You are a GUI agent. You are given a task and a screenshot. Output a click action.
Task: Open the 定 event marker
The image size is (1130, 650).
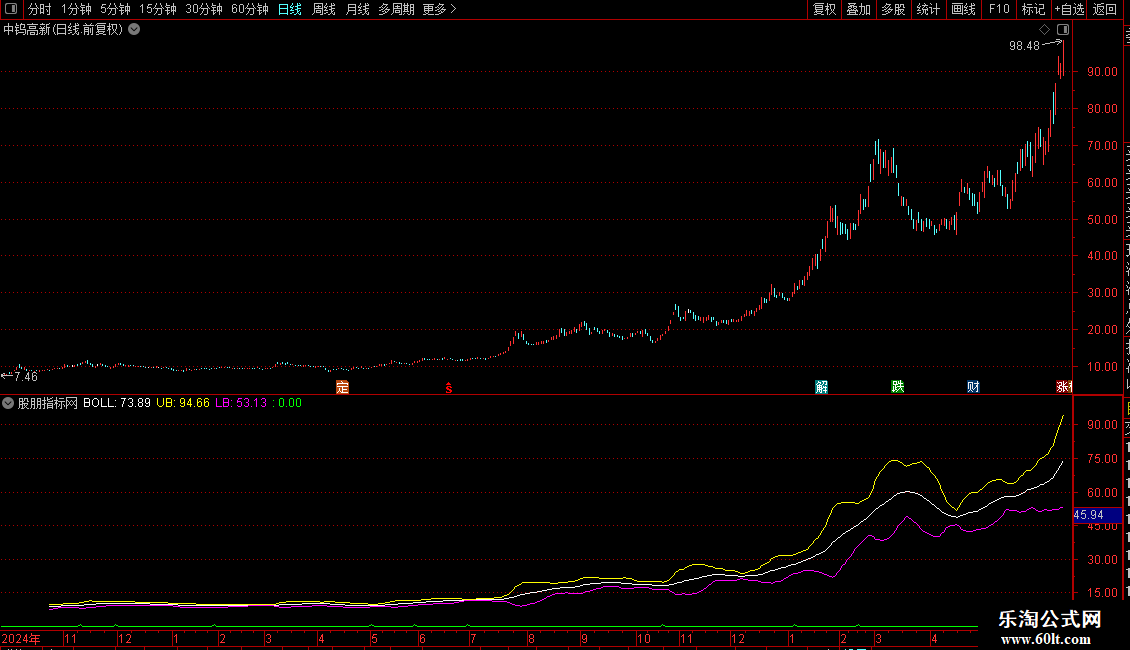pyautogui.click(x=342, y=387)
